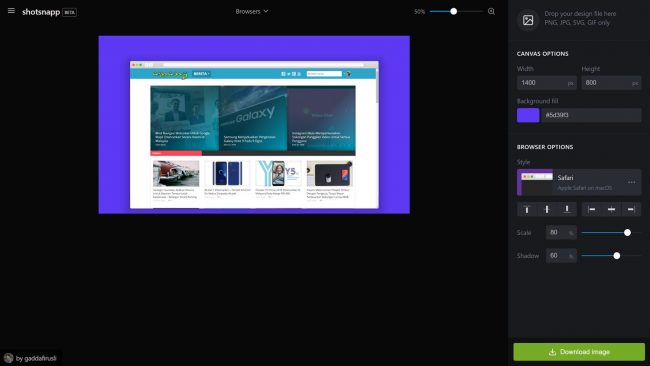Open the purple background fill swatch
Screen dimensions: 650x366
point(528,115)
